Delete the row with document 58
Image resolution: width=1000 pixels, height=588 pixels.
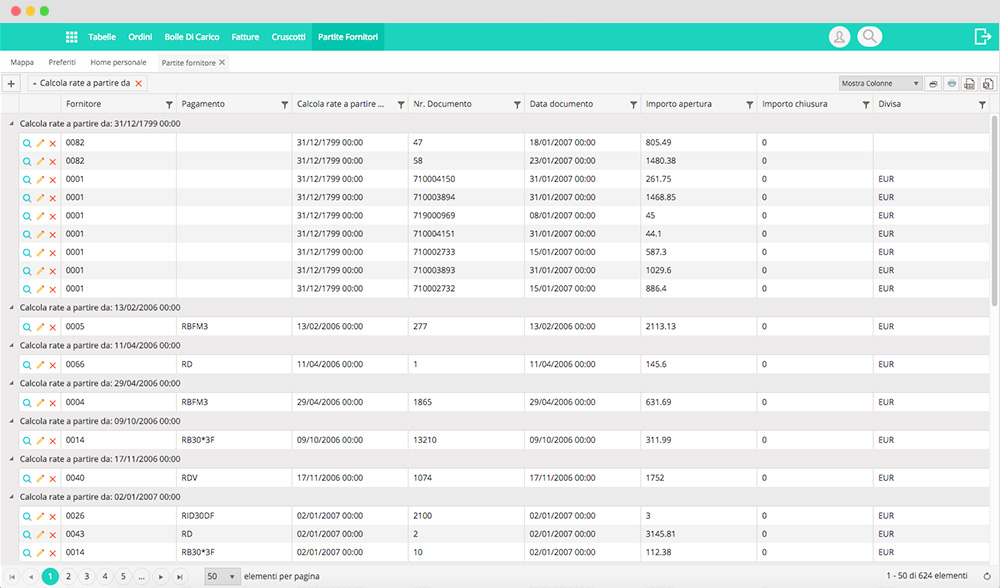tap(53, 162)
